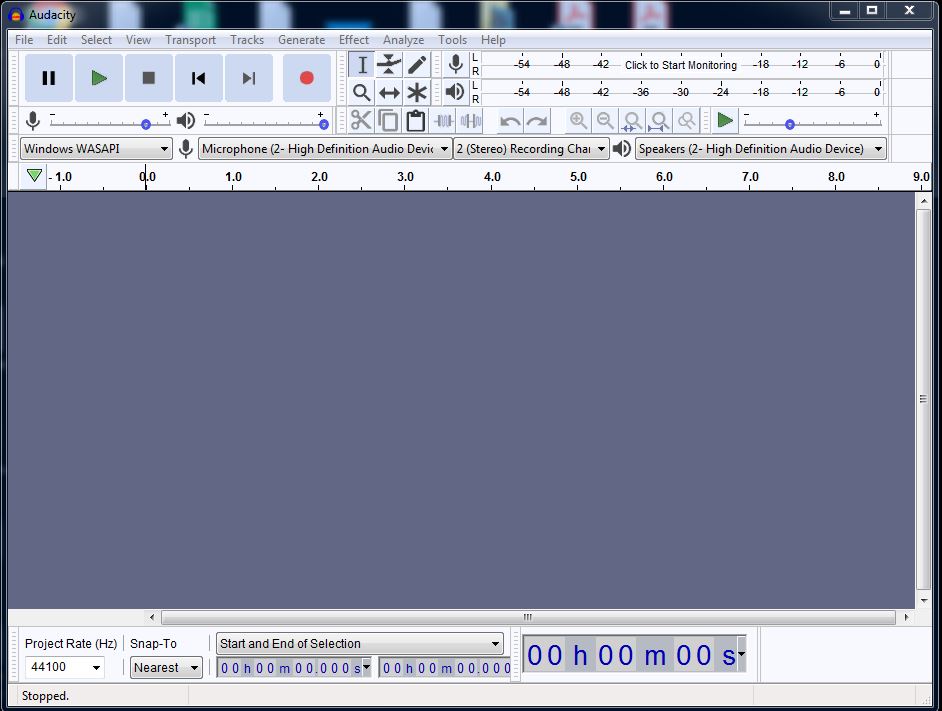Open the Tracks menu
Image resolution: width=942 pixels, height=711 pixels.
click(x=247, y=40)
